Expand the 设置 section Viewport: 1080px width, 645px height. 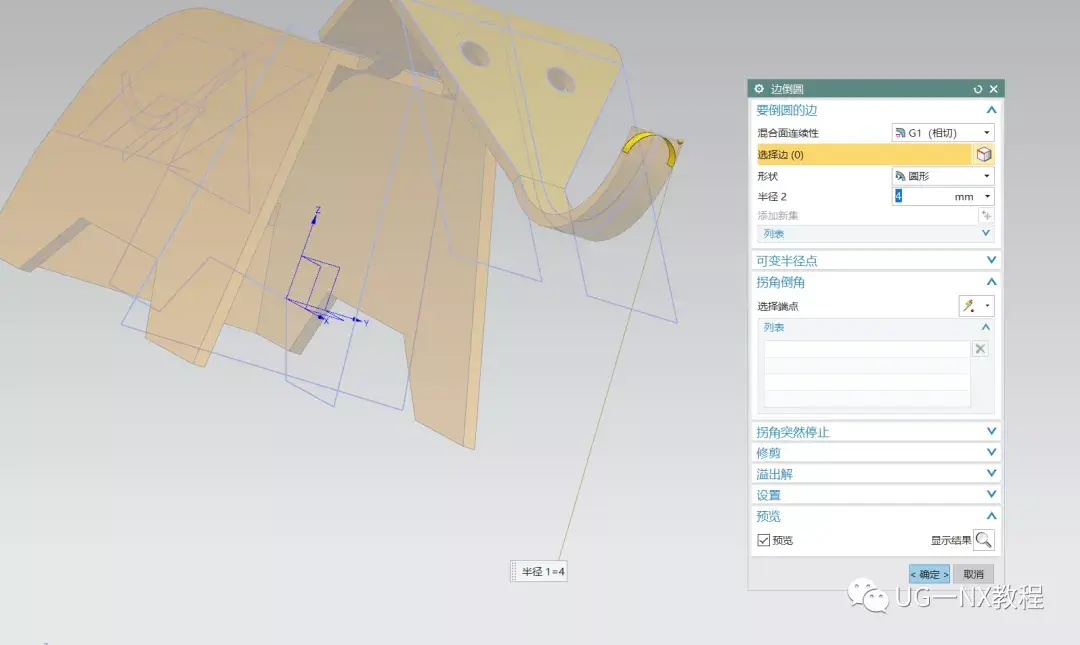click(991, 495)
